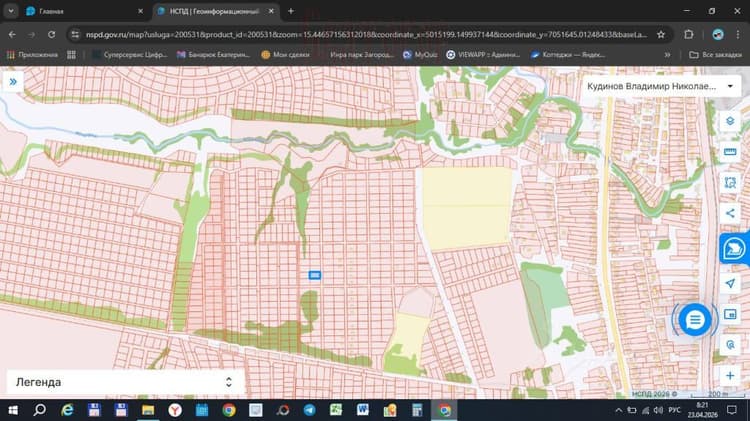Open the map layers panel
The image size is (750, 421).
pyautogui.click(x=730, y=121)
